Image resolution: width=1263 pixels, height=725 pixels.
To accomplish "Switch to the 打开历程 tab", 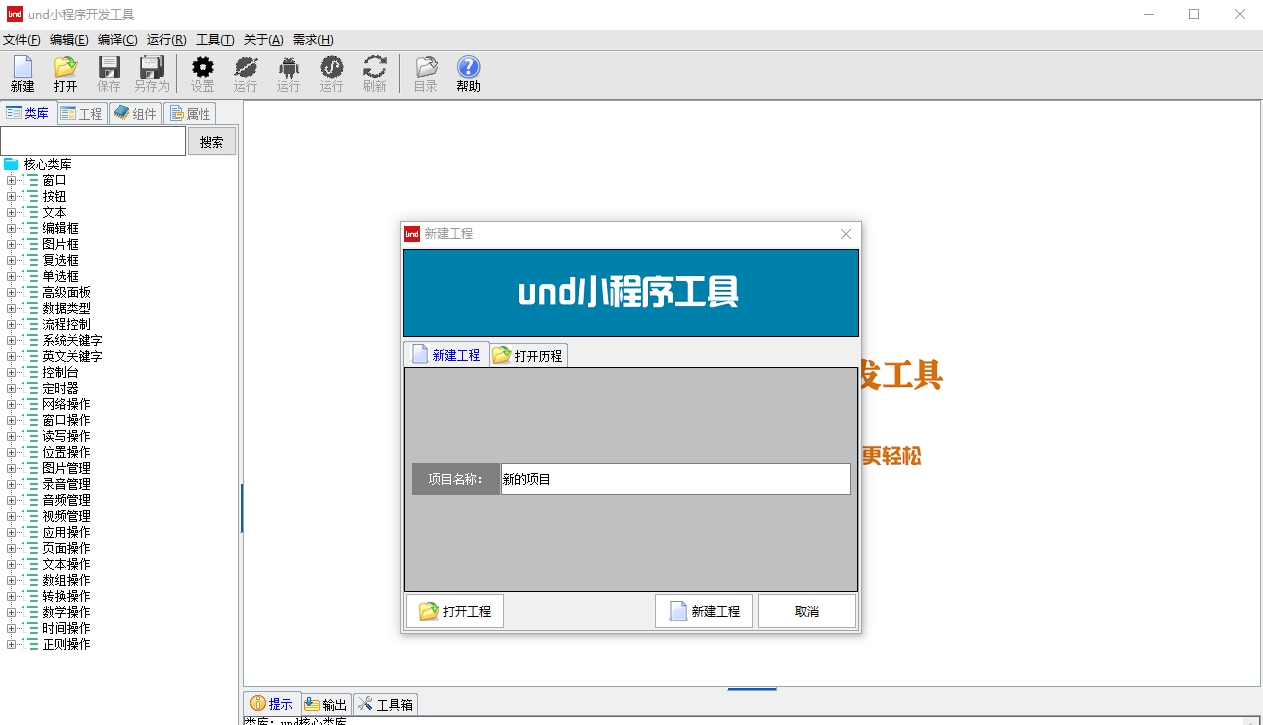I will click(528, 354).
